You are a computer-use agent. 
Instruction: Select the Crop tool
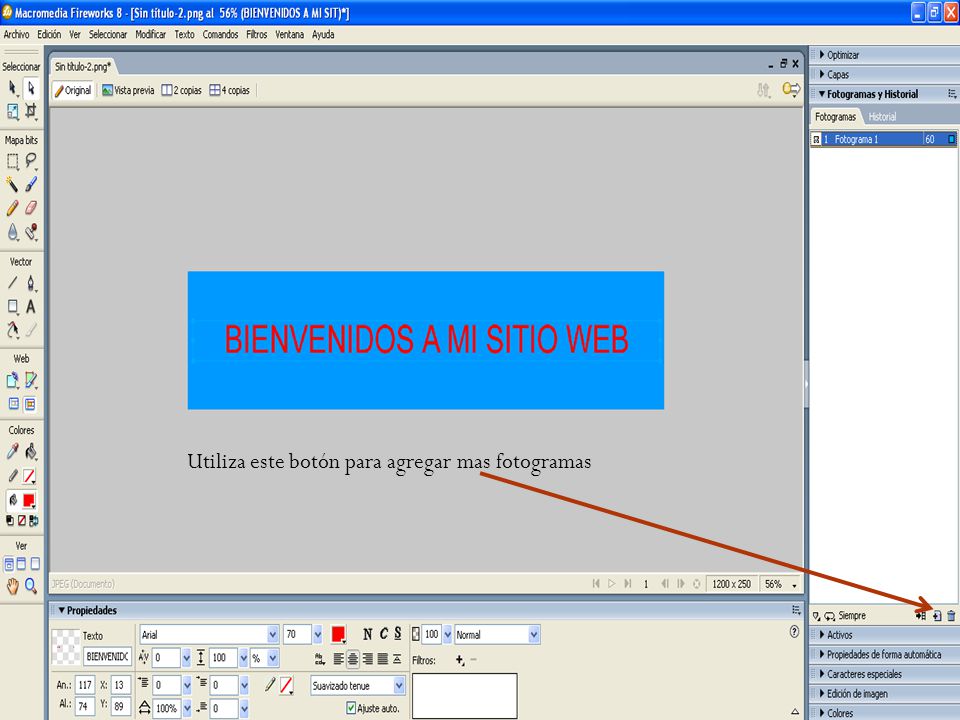point(31,111)
